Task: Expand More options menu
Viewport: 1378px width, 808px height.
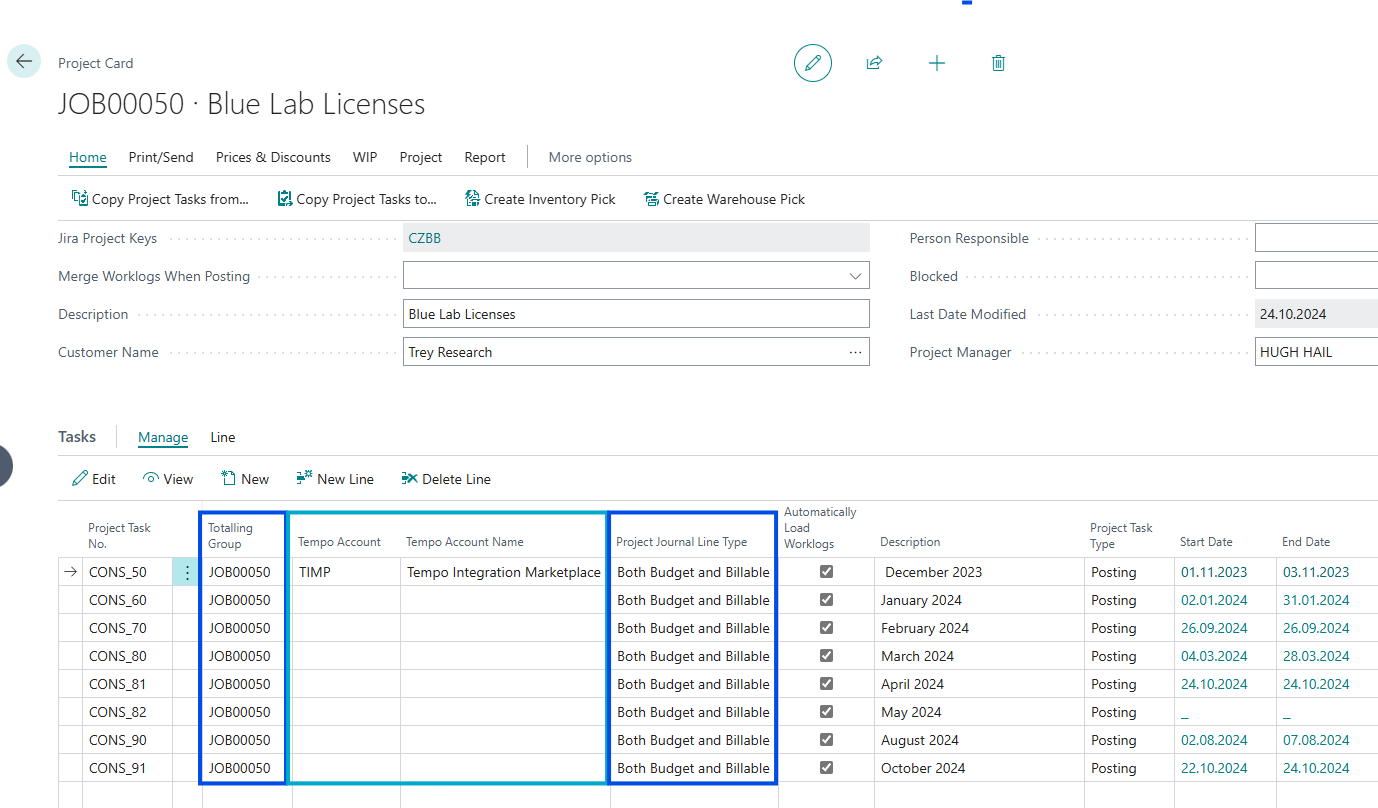Action: (590, 157)
